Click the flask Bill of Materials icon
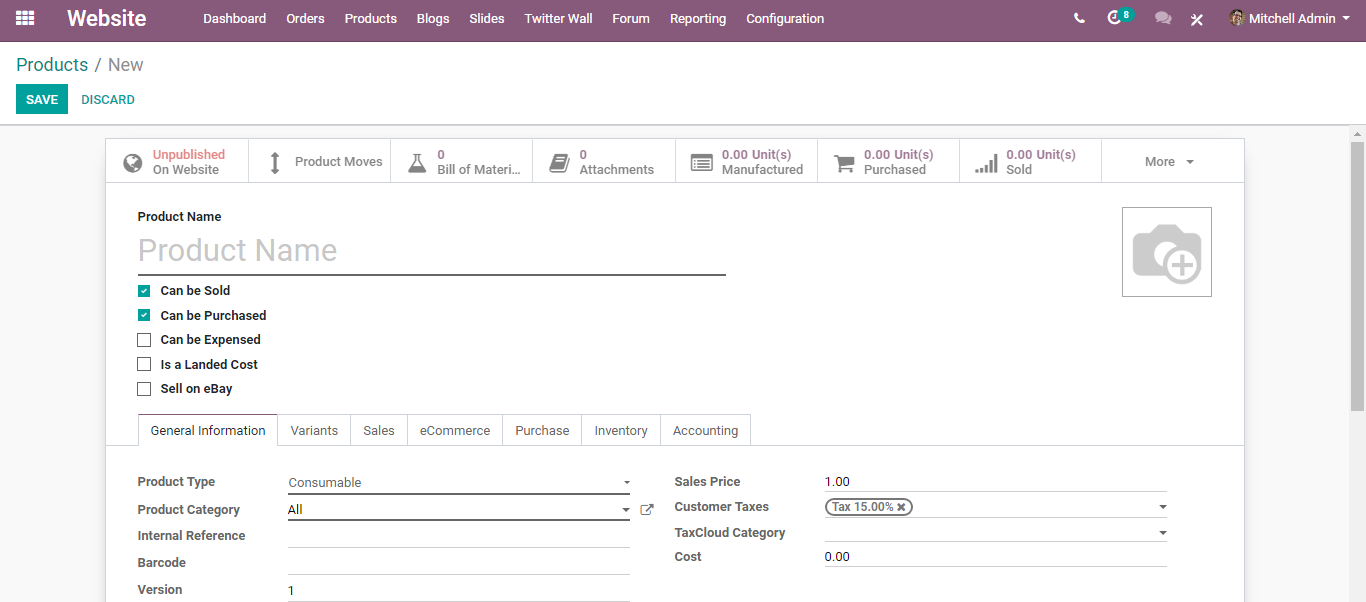Image resolution: width=1366 pixels, height=602 pixels. (x=417, y=162)
